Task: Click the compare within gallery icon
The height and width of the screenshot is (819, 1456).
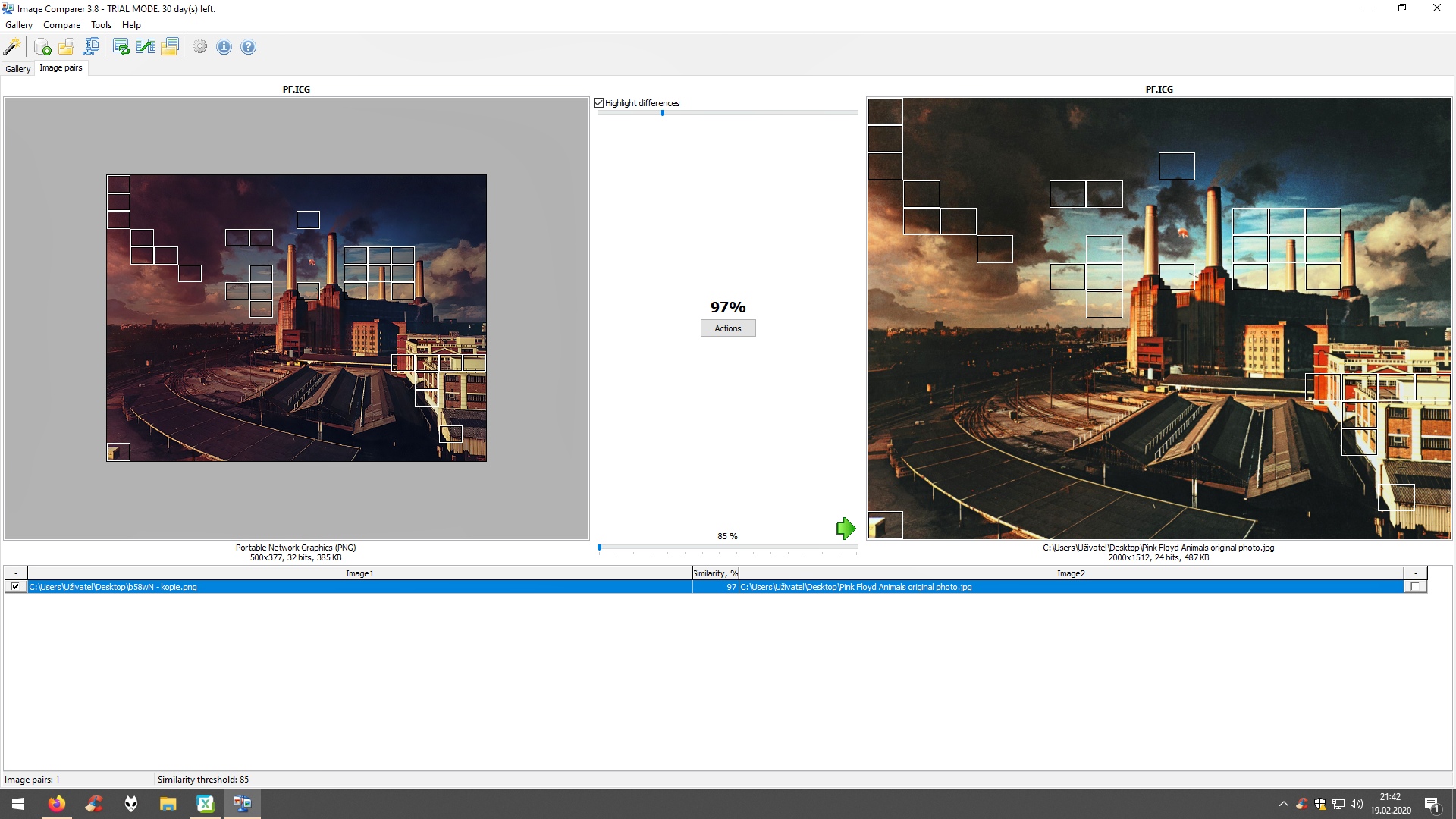Action: tap(121, 47)
